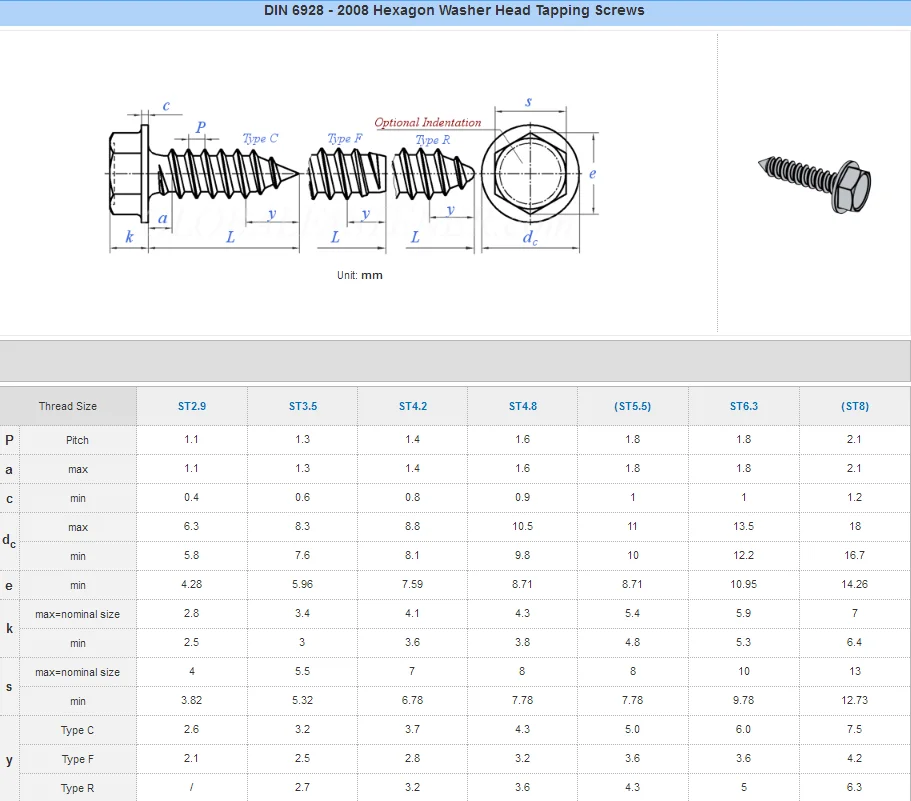Click the DIN 6928 - 2008 page title
The width and height of the screenshot is (911, 801).
click(x=455, y=11)
